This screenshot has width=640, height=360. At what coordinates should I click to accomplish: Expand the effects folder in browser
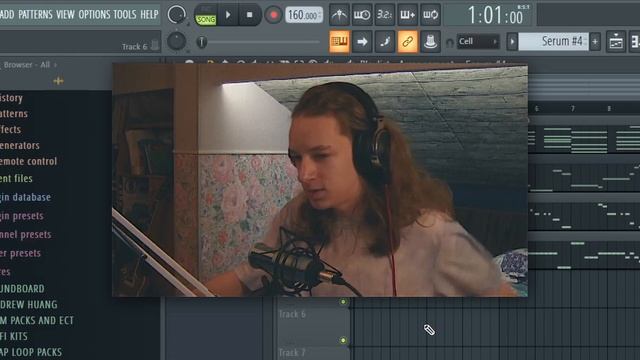(x=10, y=129)
